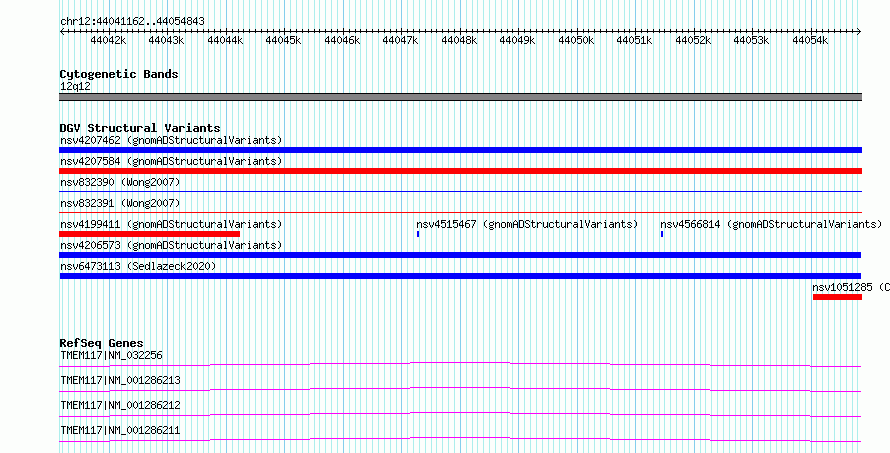Image resolution: width=890 pixels, height=453 pixels.
Task: Click the 44049k ruler tick label
Action: (518, 40)
